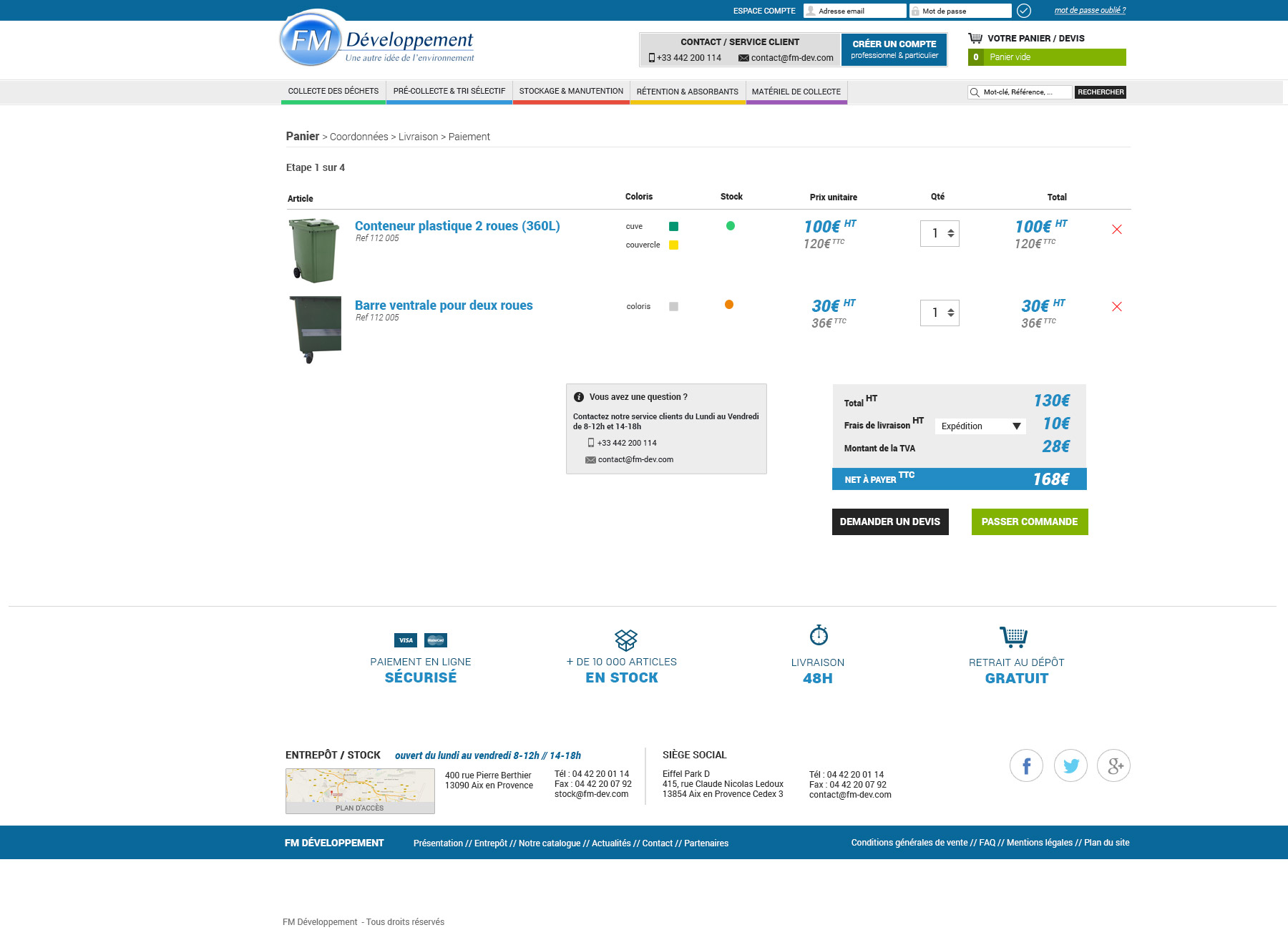The height and width of the screenshot is (930, 1288).
Task: Open the Plan d'accès map thumbnail
Action: click(x=360, y=790)
